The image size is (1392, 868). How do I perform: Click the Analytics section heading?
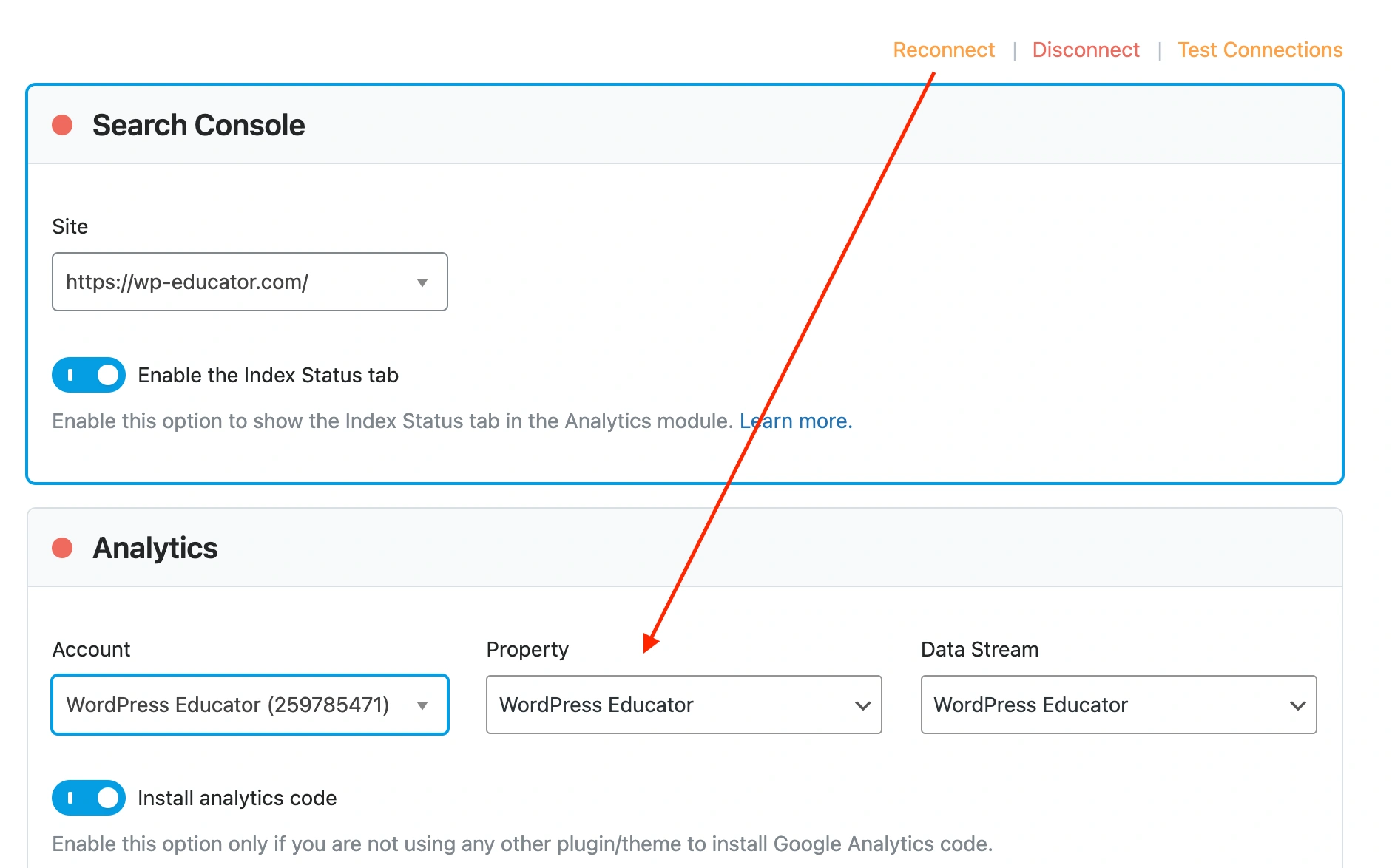coord(155,548)
